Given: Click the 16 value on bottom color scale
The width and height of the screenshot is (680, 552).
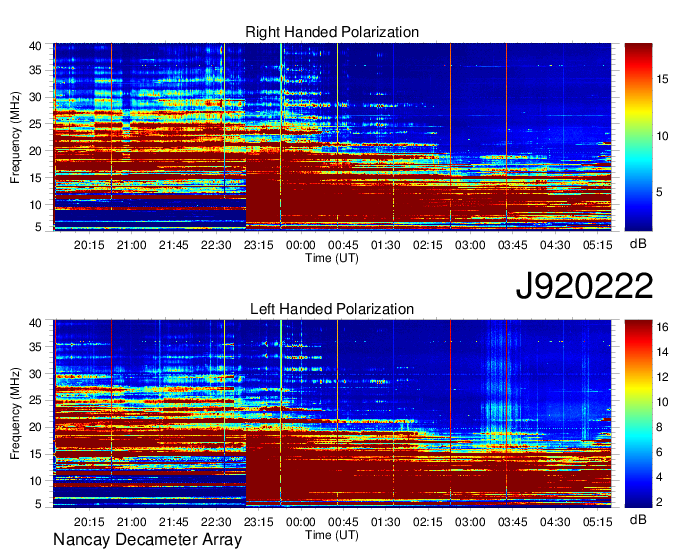Looking at the screenshot, I should (662, 327).
